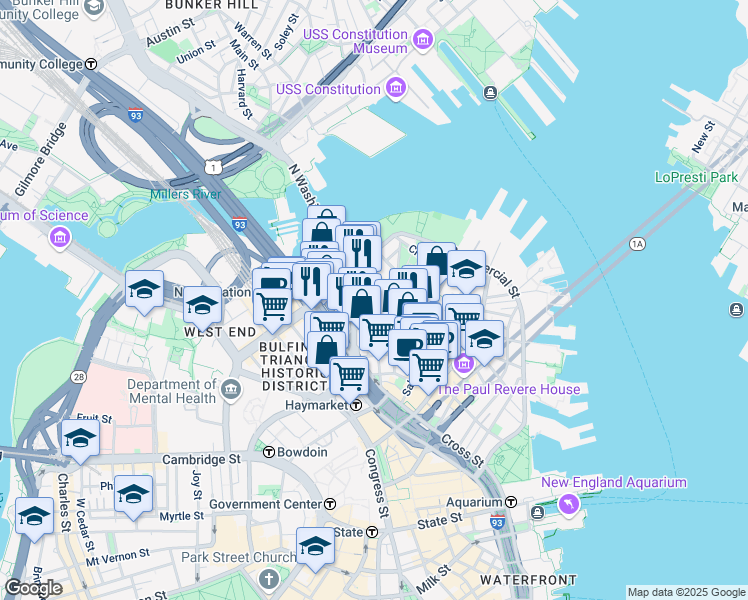Click the I-93 shield near Millers River
Viewport: 748px width, 600px height.
239,224
